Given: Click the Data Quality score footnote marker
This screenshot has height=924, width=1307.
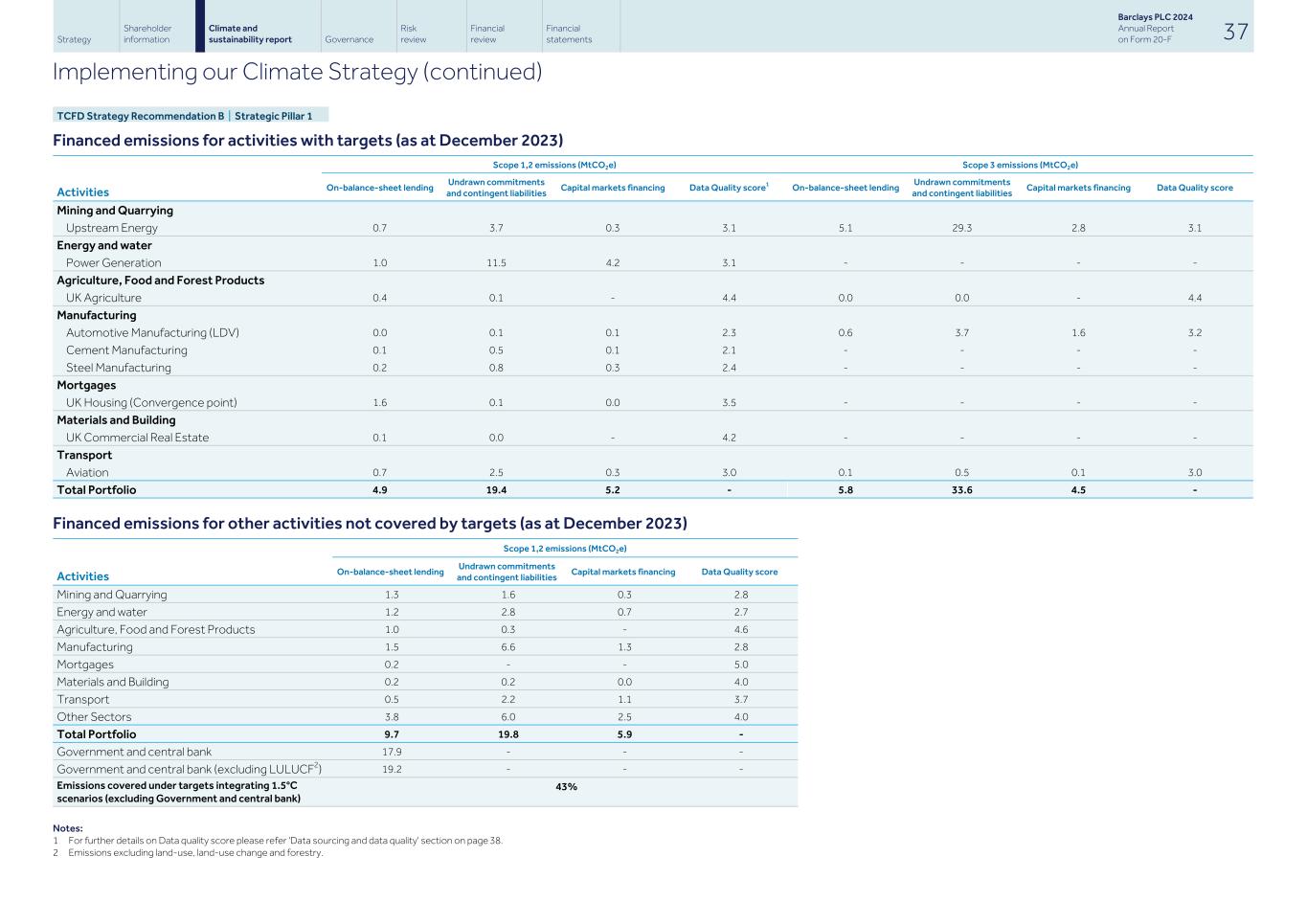Looking at the screenshot, I should tap(768, 184).
